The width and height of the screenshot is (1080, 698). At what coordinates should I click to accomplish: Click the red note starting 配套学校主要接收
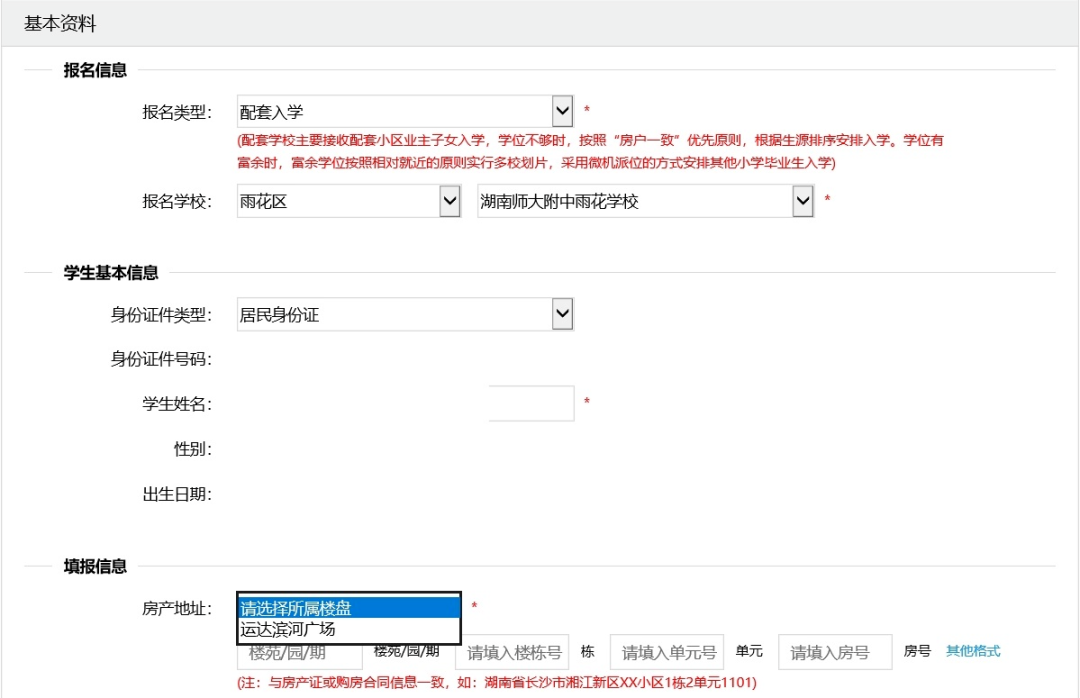click(590, 152)
